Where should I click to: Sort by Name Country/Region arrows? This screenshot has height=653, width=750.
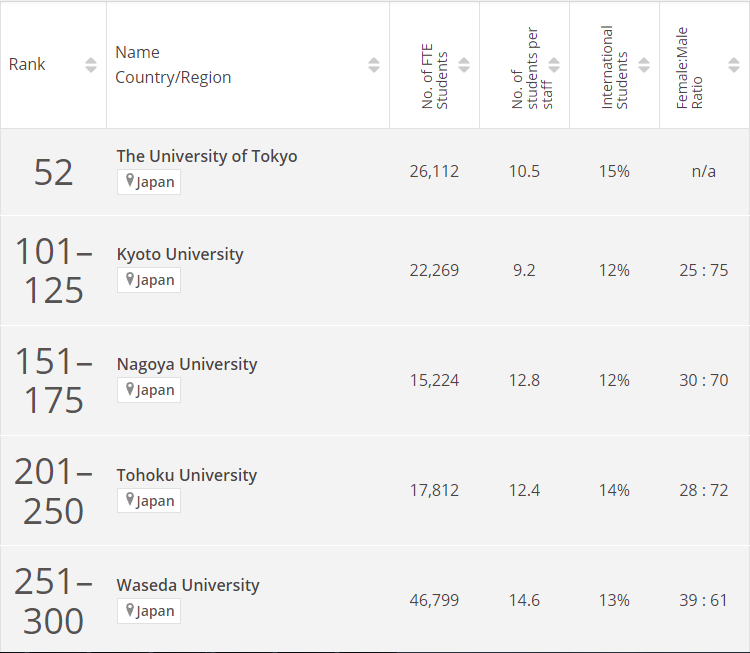tap(374, 65)
